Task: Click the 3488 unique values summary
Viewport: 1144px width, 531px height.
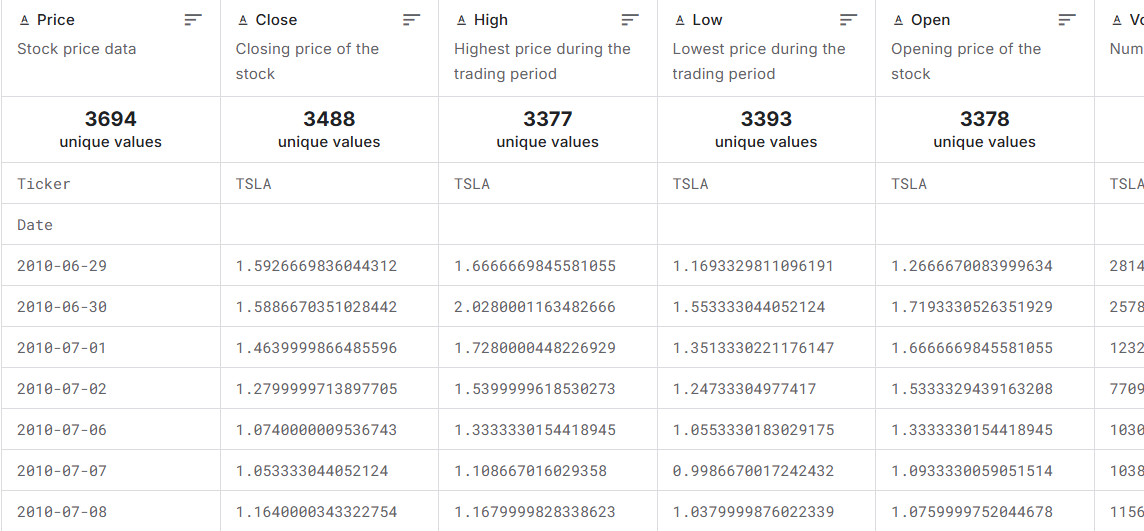Action: point(329,129)
